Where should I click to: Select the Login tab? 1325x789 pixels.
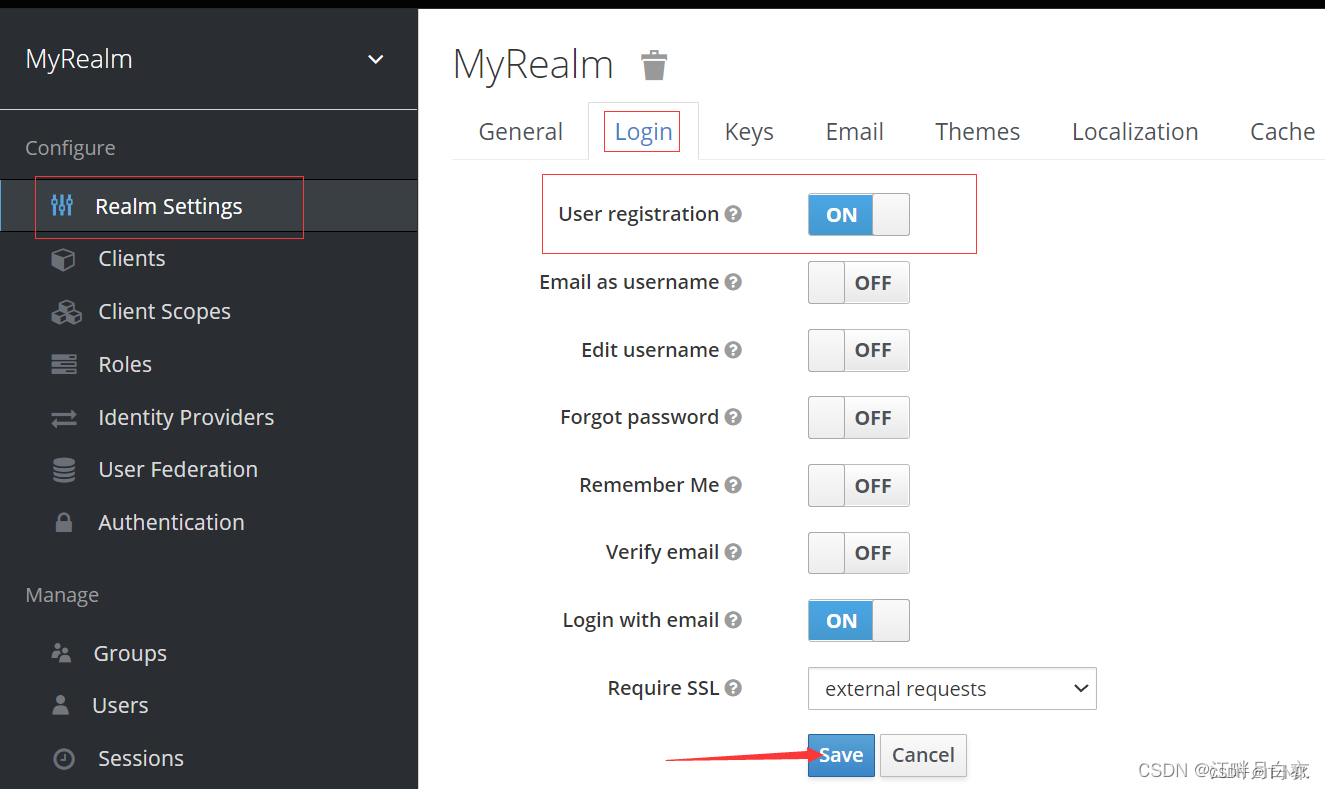pos(643,131)
